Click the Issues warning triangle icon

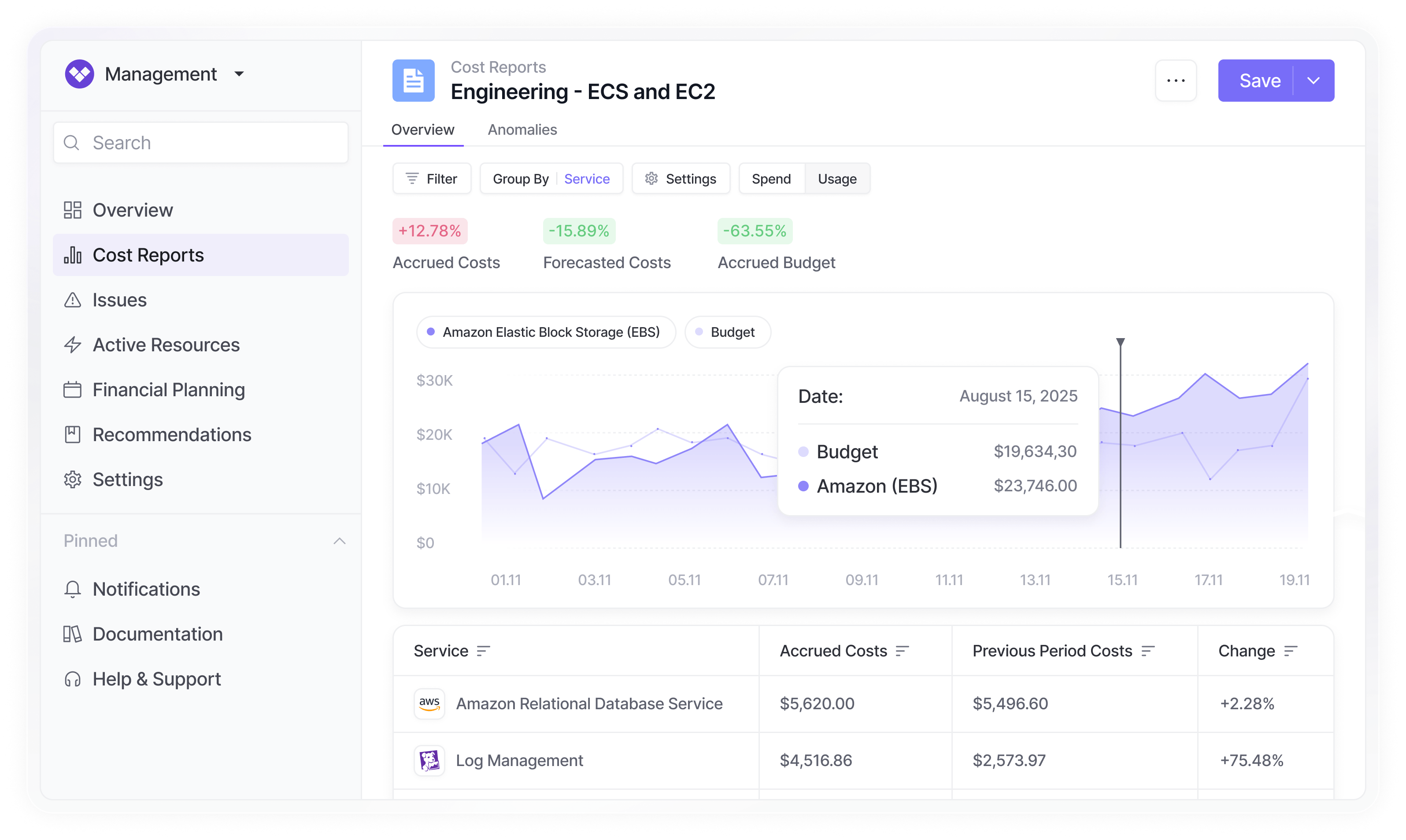pyautogui.click(x=73, y=300)
